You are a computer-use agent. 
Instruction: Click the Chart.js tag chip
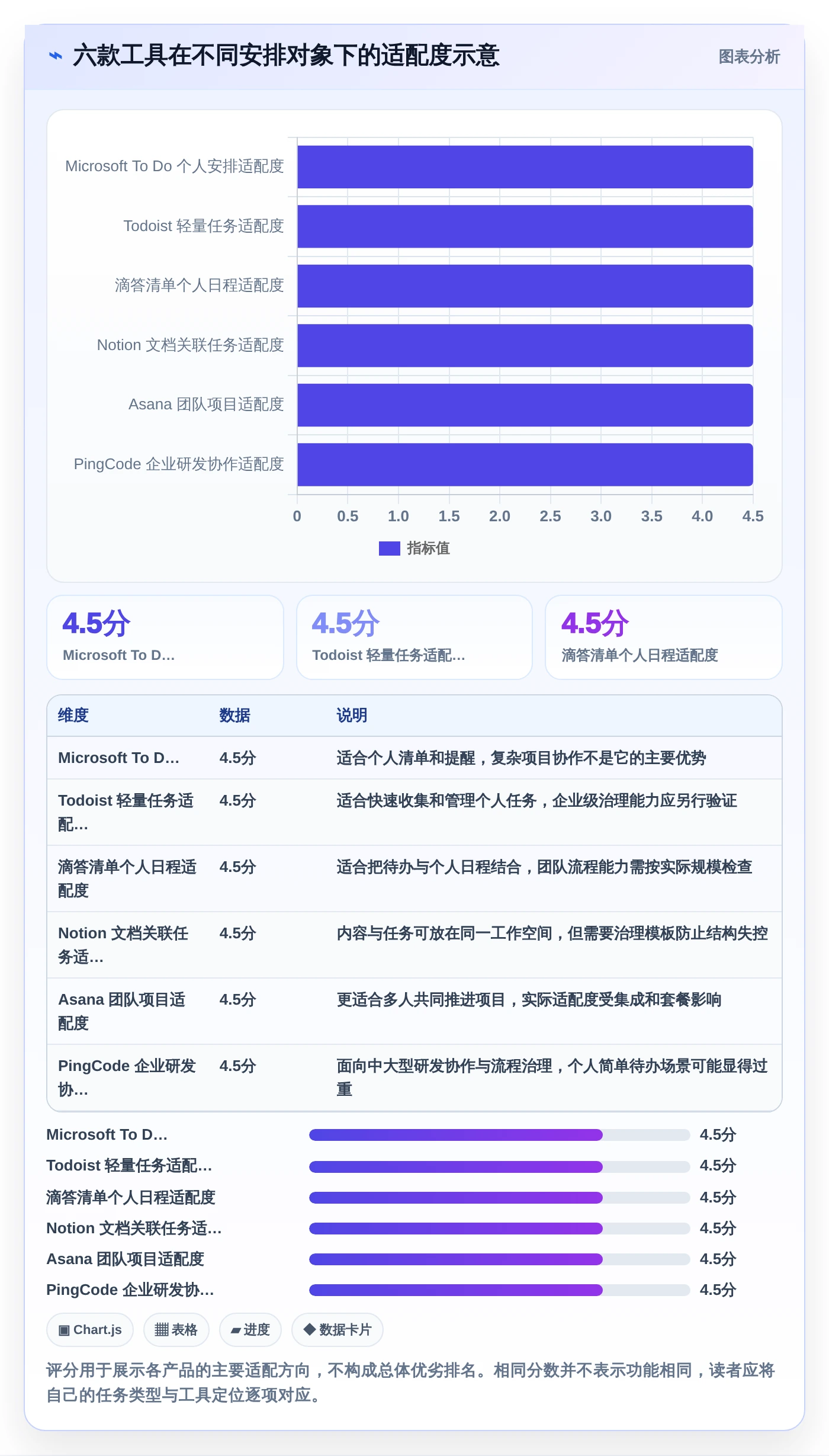tap(90, 1330)
